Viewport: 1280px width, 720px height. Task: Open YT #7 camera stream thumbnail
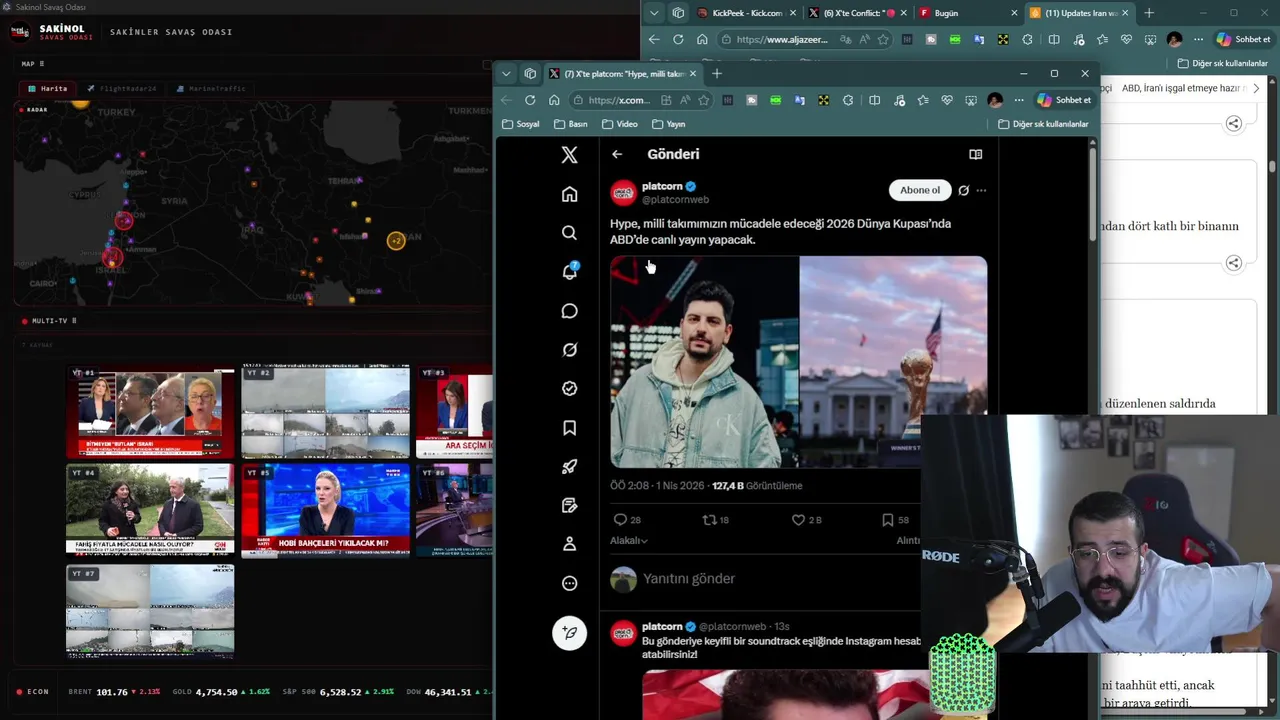[150, 610]
